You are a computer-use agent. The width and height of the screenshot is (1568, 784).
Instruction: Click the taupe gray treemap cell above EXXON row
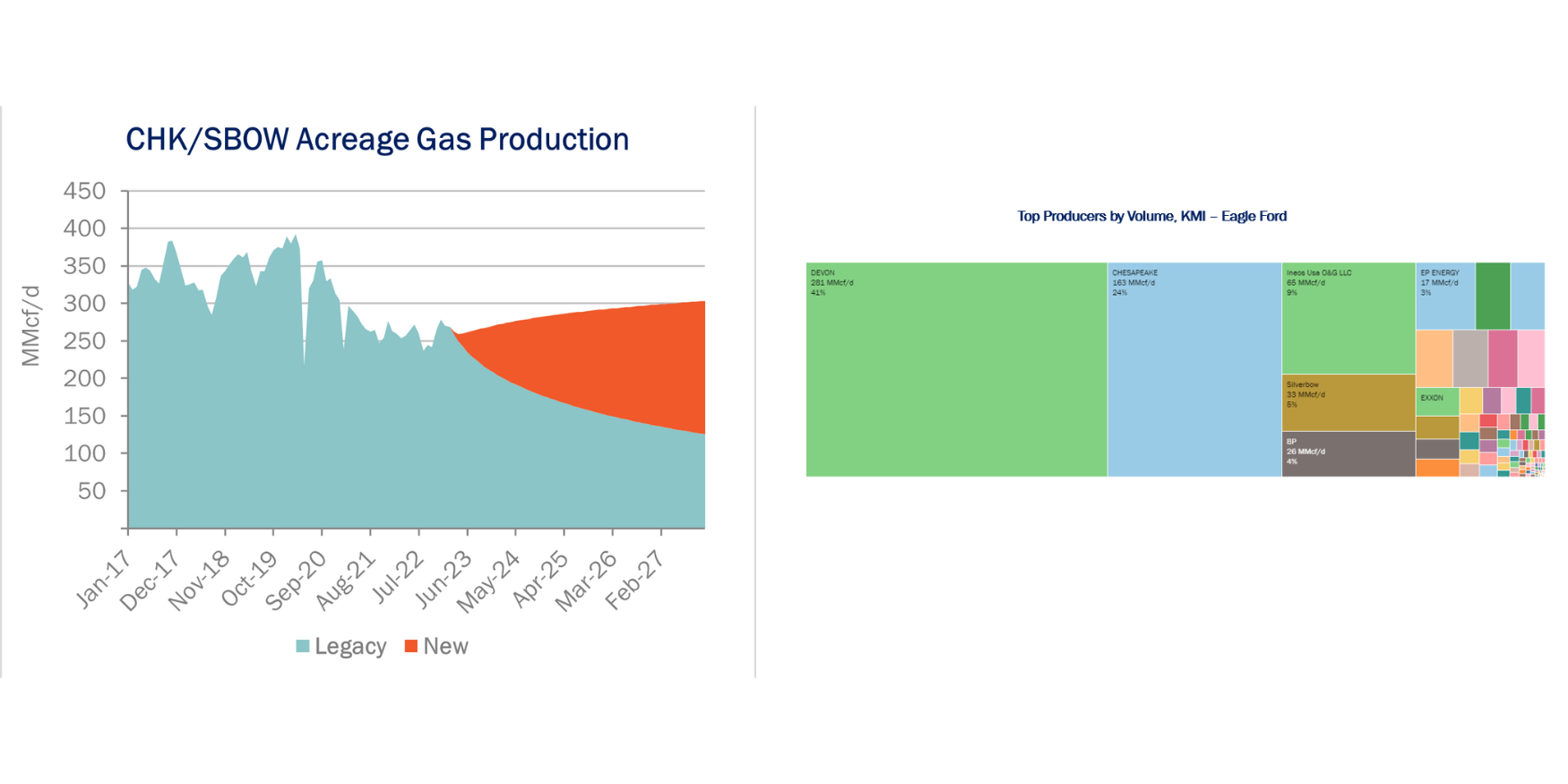pos(1470,358)
